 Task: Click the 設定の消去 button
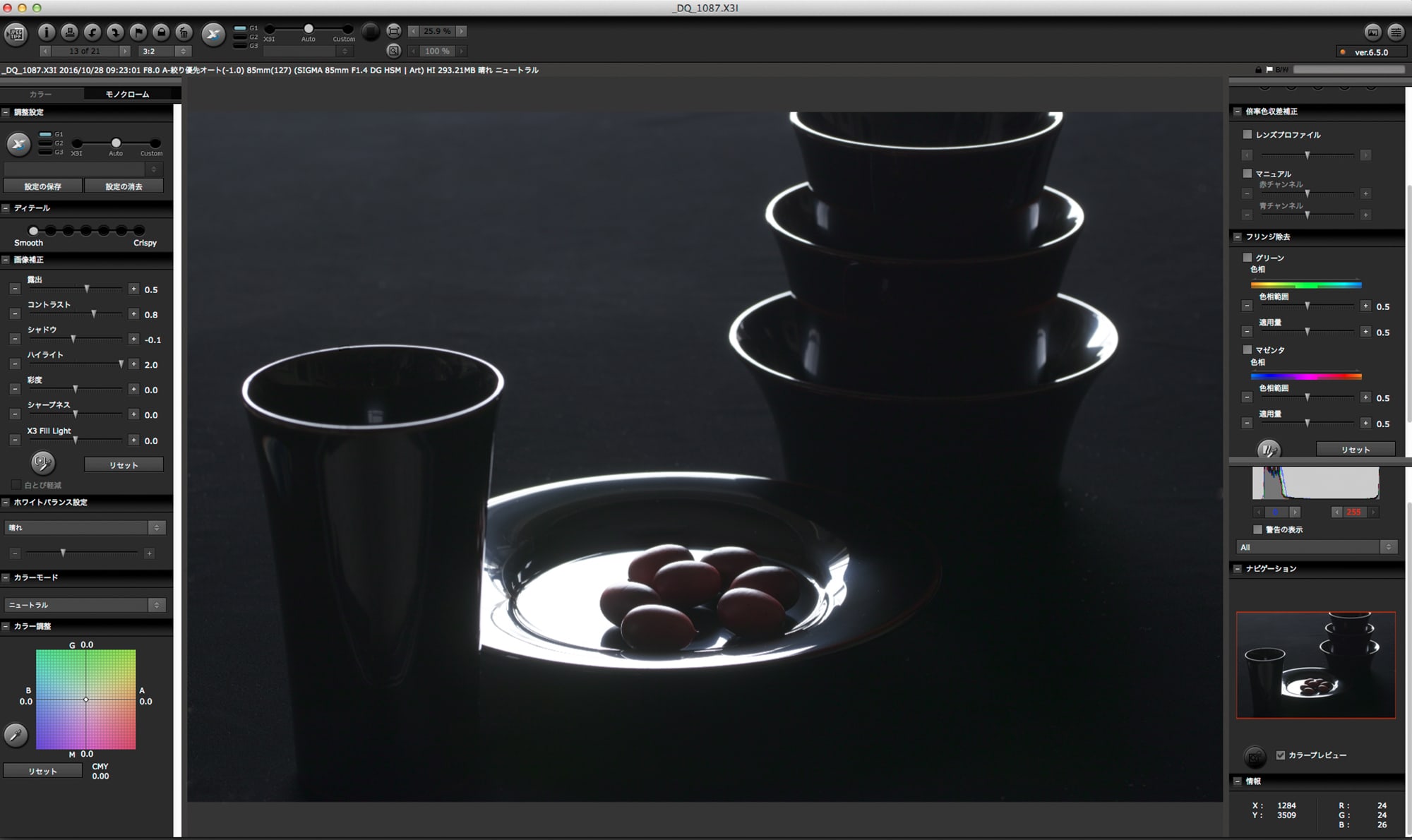tap(124, 186)
